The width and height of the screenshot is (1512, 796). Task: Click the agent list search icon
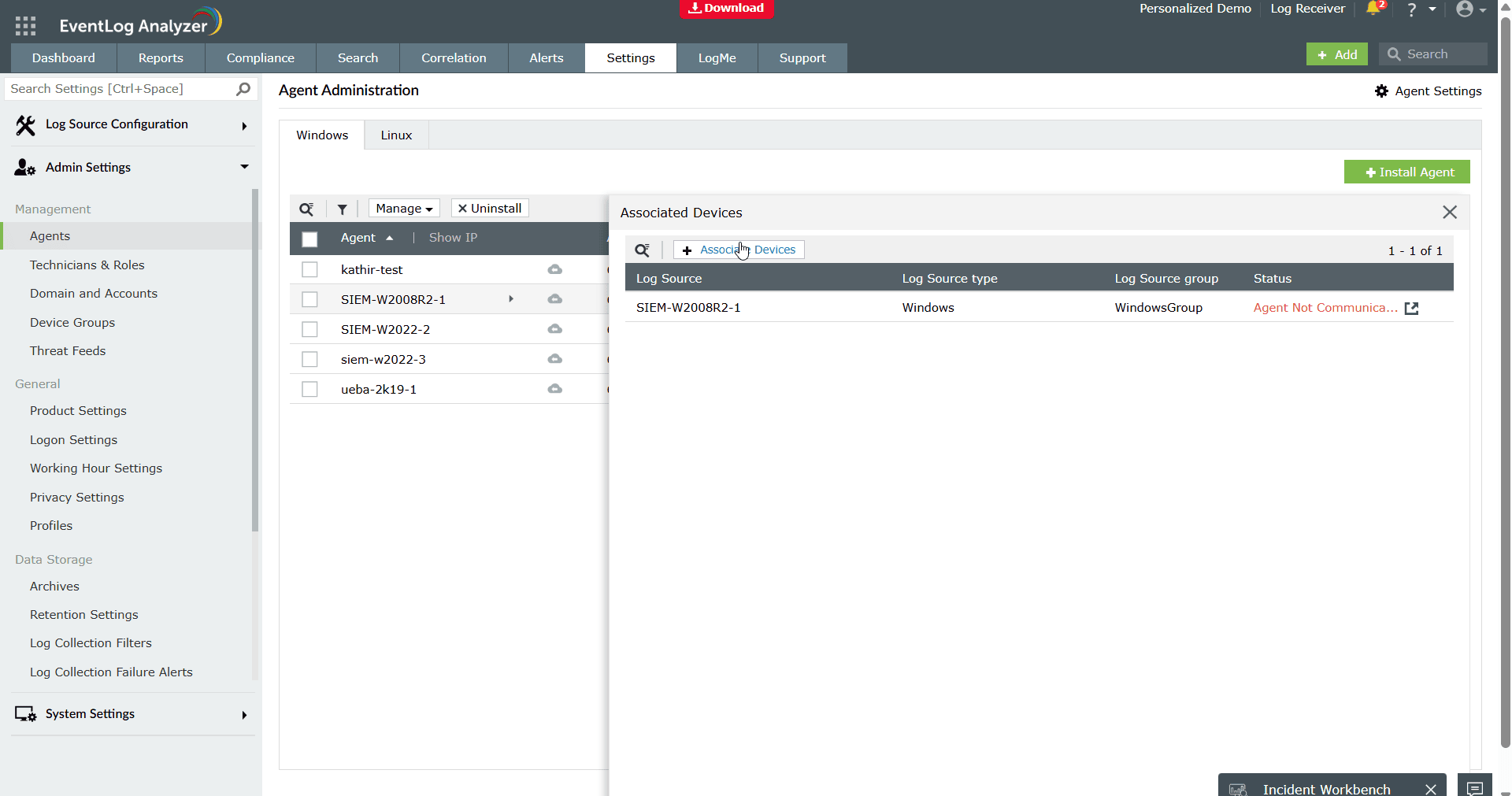pyautogui.click(x=306, y=209)
